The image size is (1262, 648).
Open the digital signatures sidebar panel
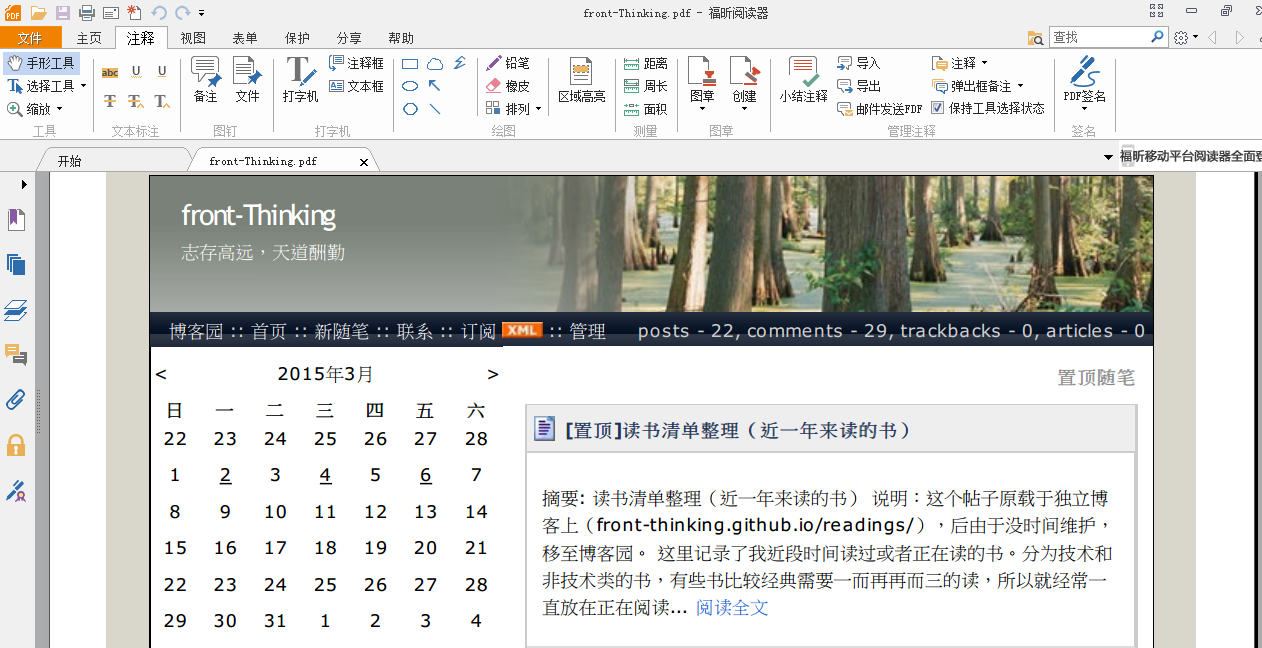16,490
